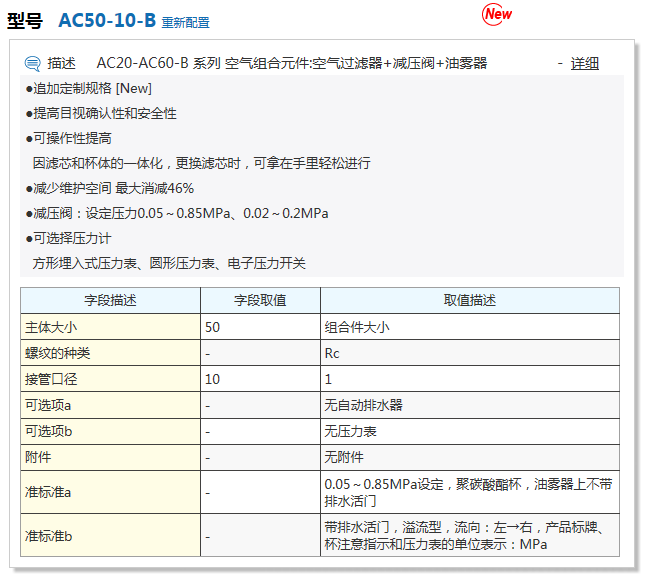
Task: Click the Rc value cell
Action: coord(470,353)
